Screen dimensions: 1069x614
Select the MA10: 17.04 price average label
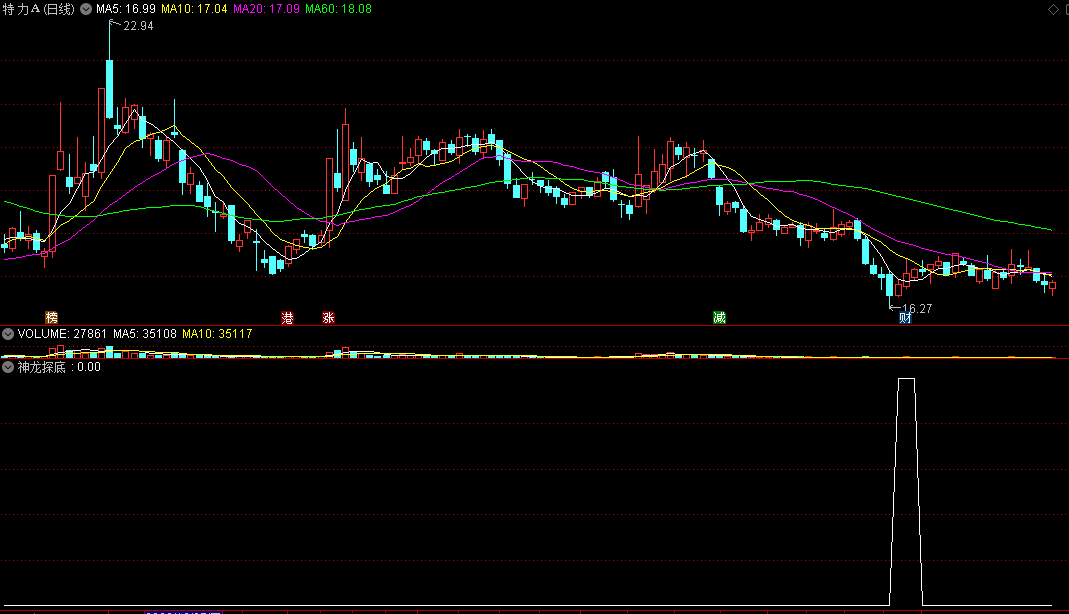[x=194, y=10]
